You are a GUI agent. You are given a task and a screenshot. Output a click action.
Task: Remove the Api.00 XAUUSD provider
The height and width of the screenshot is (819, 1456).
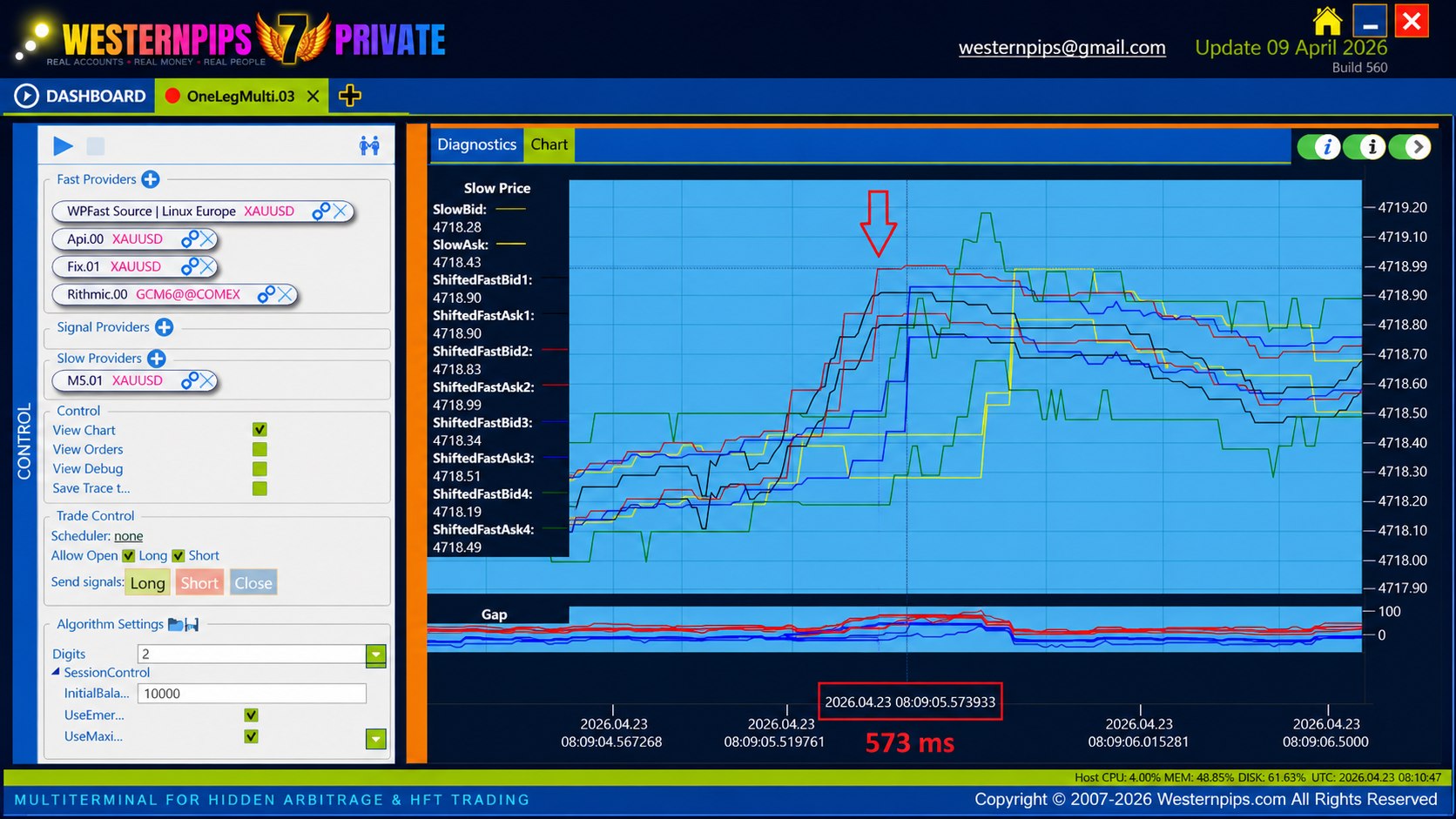pyautogui.click(x=207, y=239)
